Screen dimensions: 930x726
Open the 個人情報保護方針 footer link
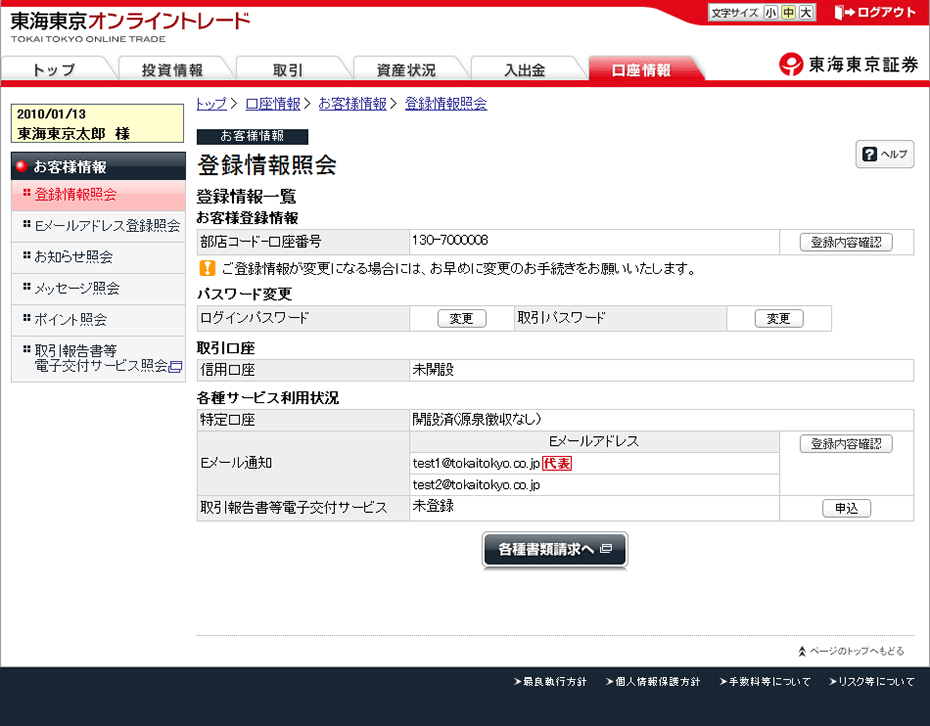click(x=652, y=682)
